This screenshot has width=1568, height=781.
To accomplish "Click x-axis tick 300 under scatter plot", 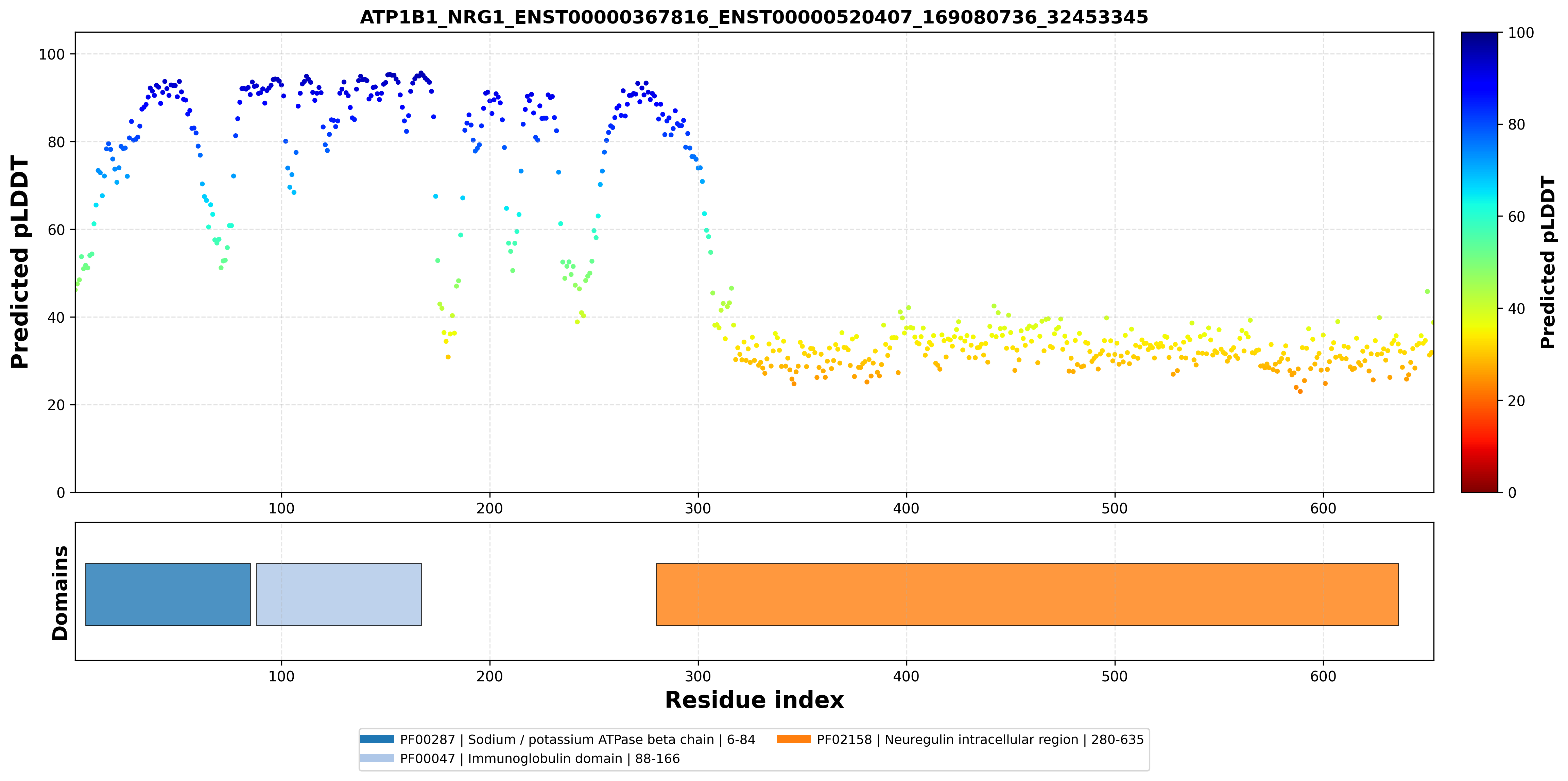I will point(697,508).
